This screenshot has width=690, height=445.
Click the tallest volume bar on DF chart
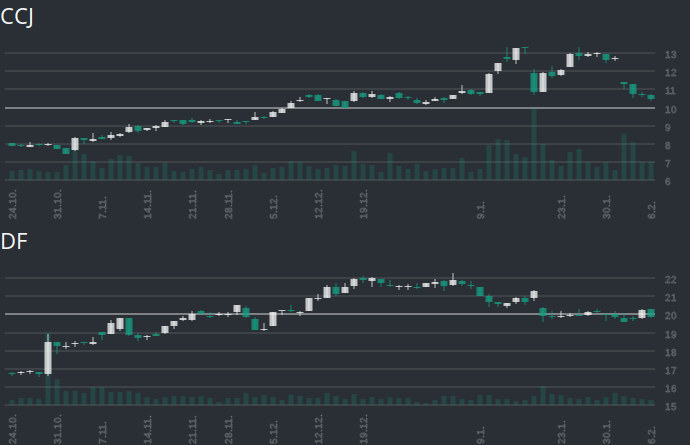(48, 390)
